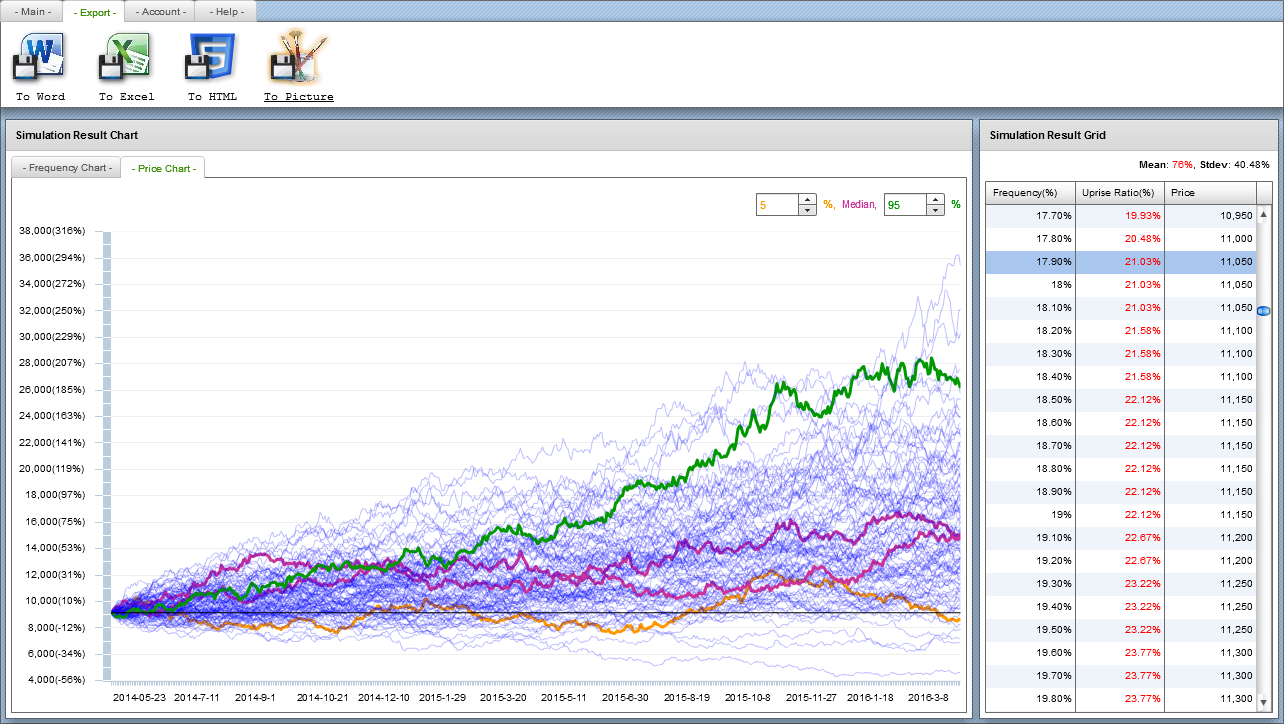
Task: Increase the upper percentile value of 95
Action: coord(935,200)
